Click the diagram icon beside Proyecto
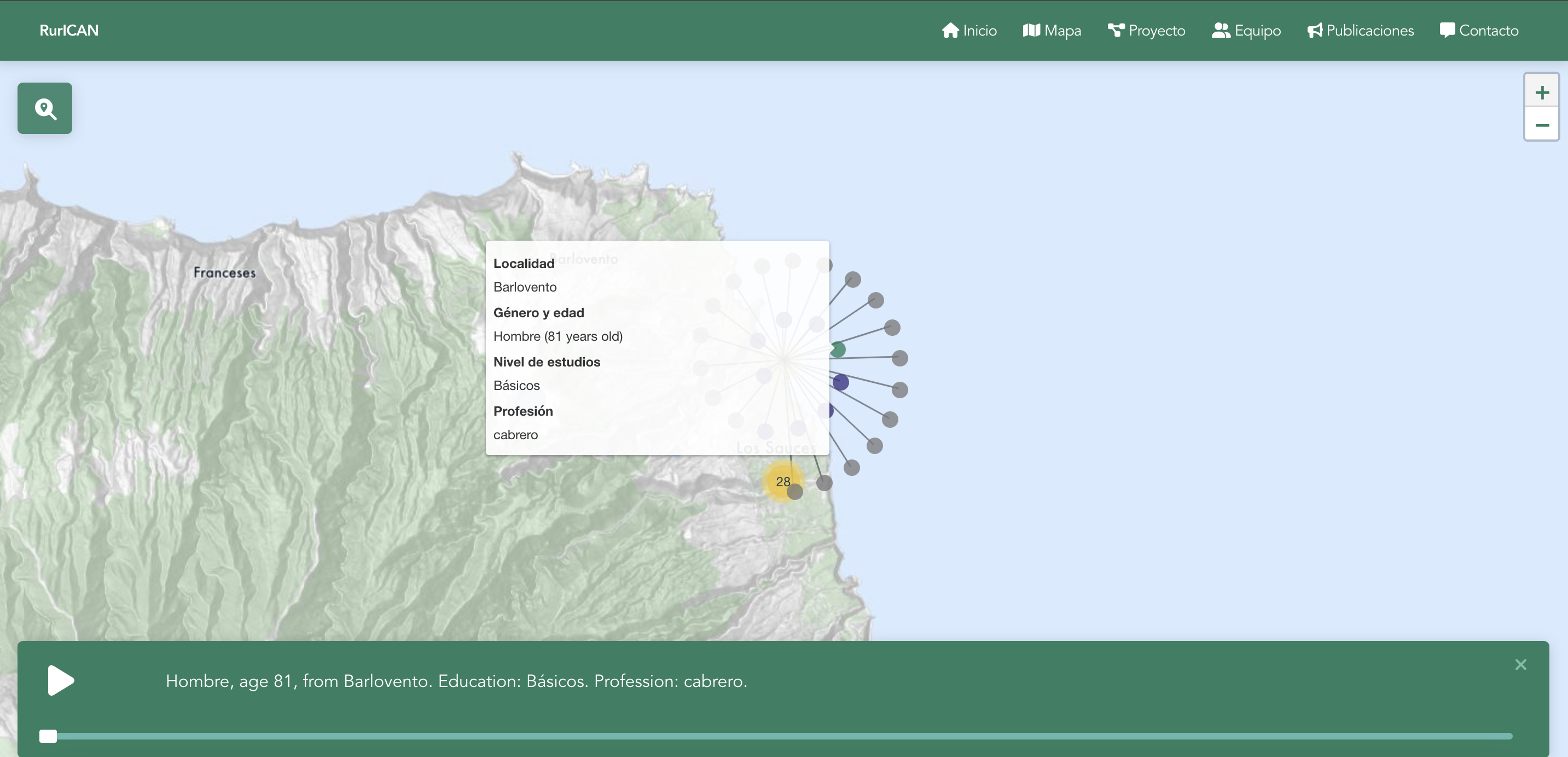The width and height of the screenshot is (1568, 757). point(1116,31)
